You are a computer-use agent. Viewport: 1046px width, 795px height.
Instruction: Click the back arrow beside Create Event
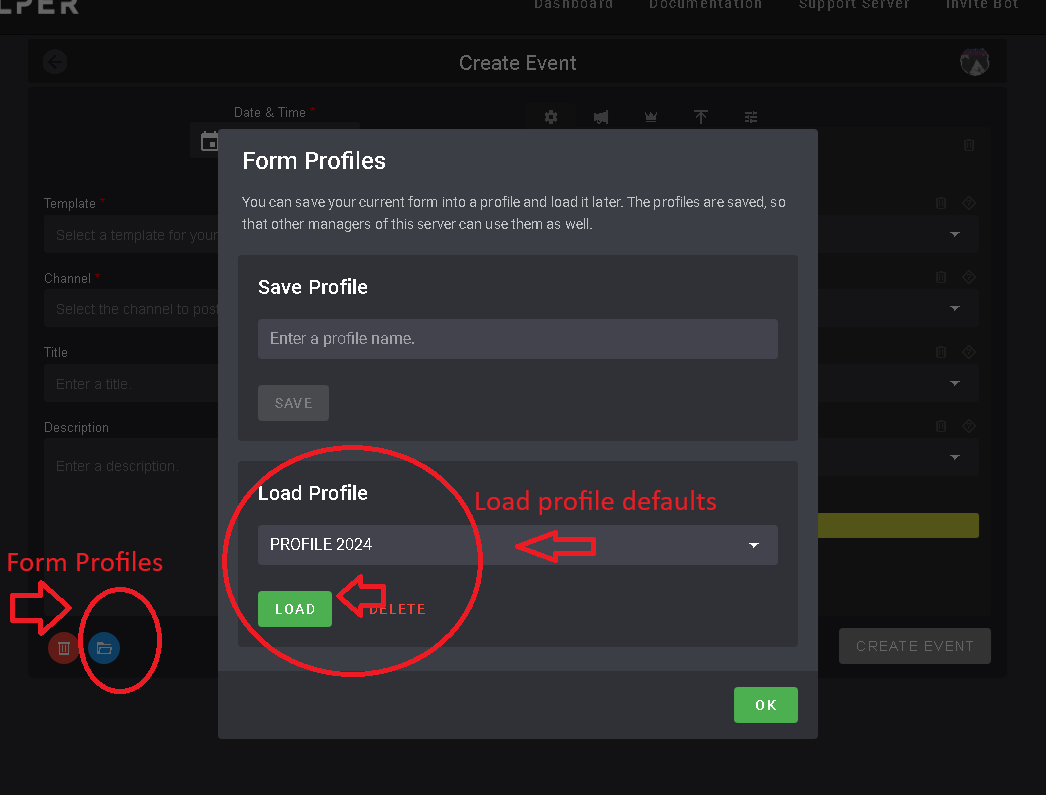[55, 62]
